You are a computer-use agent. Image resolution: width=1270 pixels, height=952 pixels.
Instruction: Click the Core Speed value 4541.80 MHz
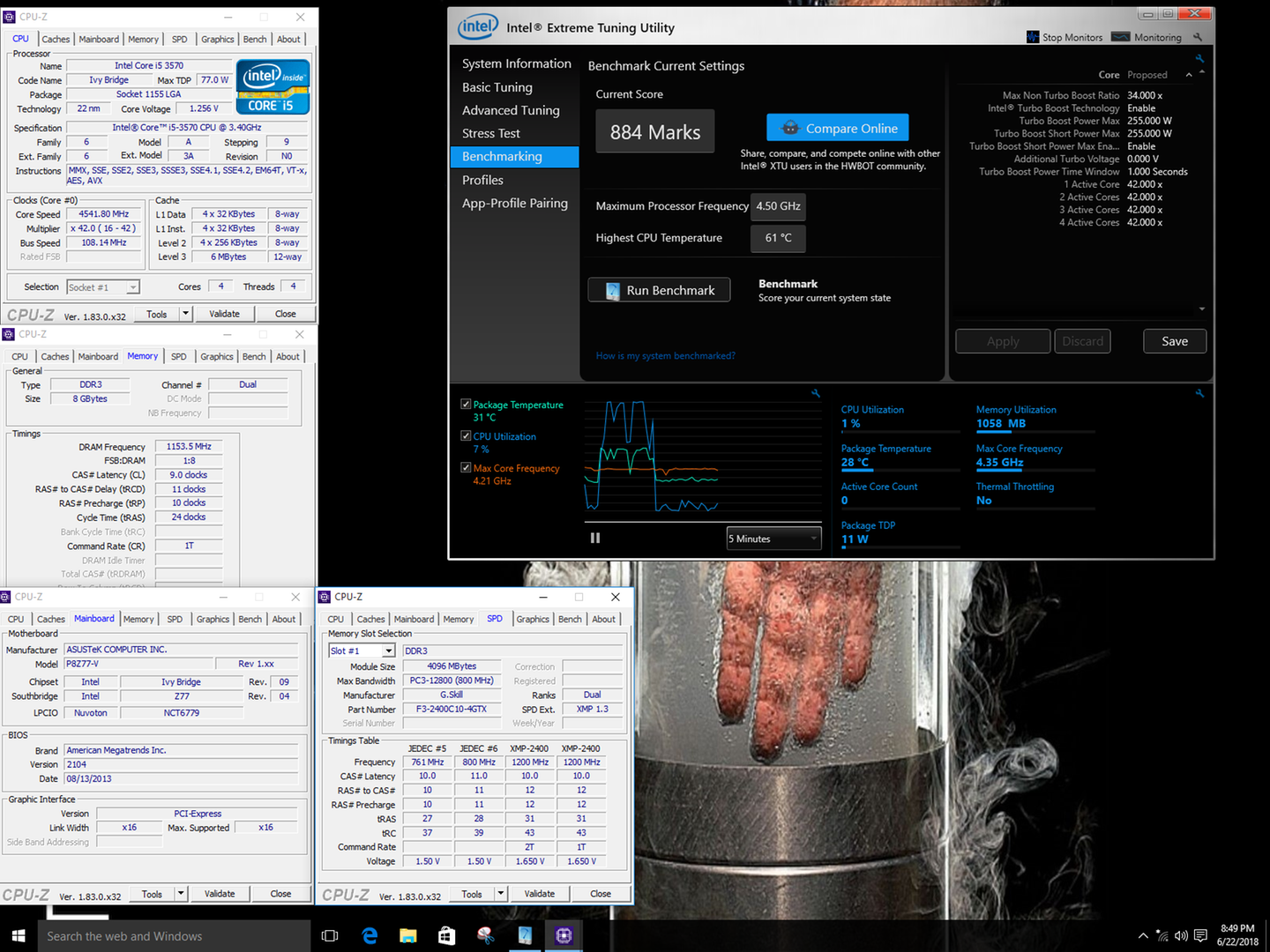[x=104, y=214]
